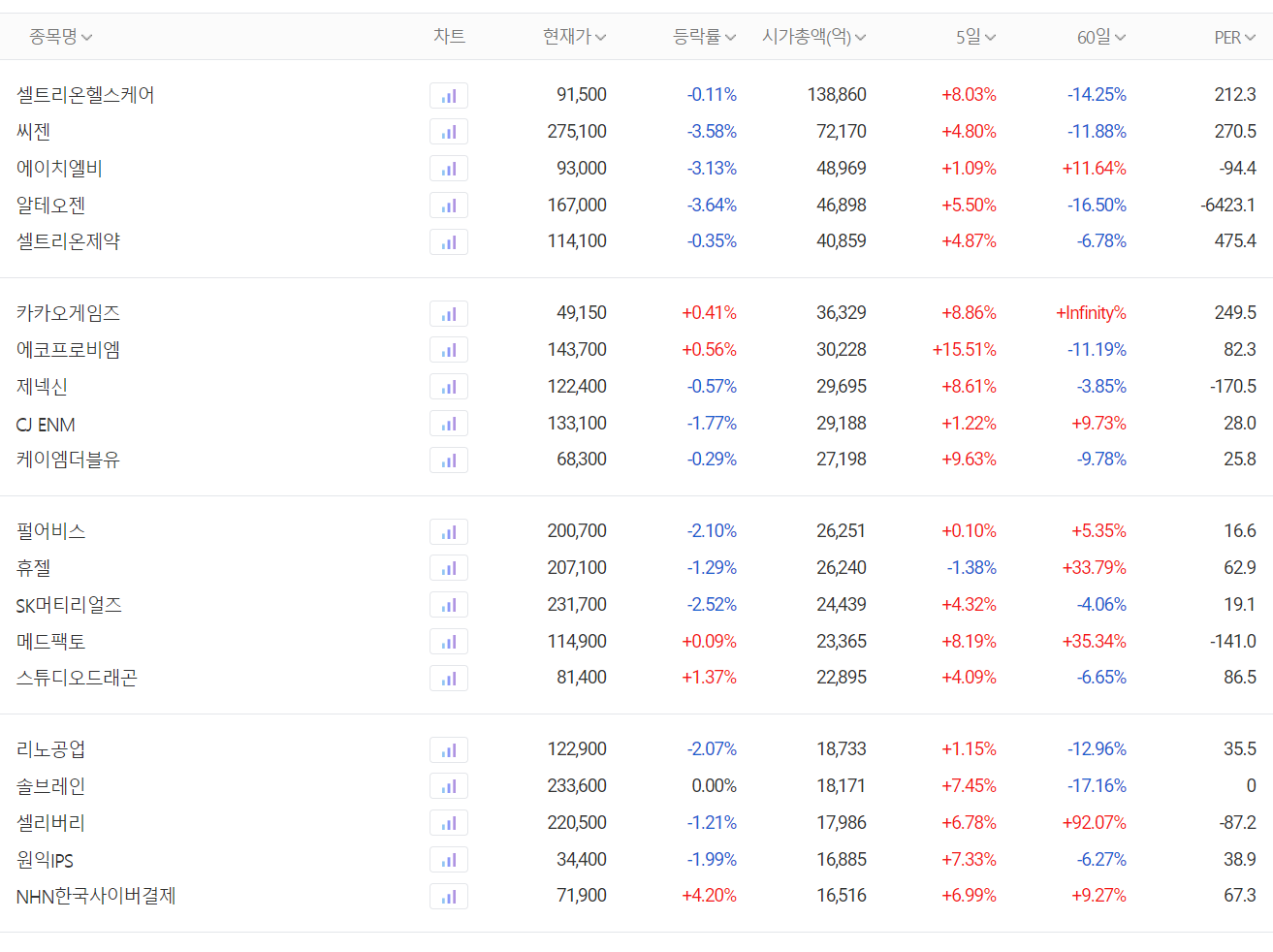
Task: Select the +Infinity% value for 카카오게임즈
Action: coord(1091,313)
